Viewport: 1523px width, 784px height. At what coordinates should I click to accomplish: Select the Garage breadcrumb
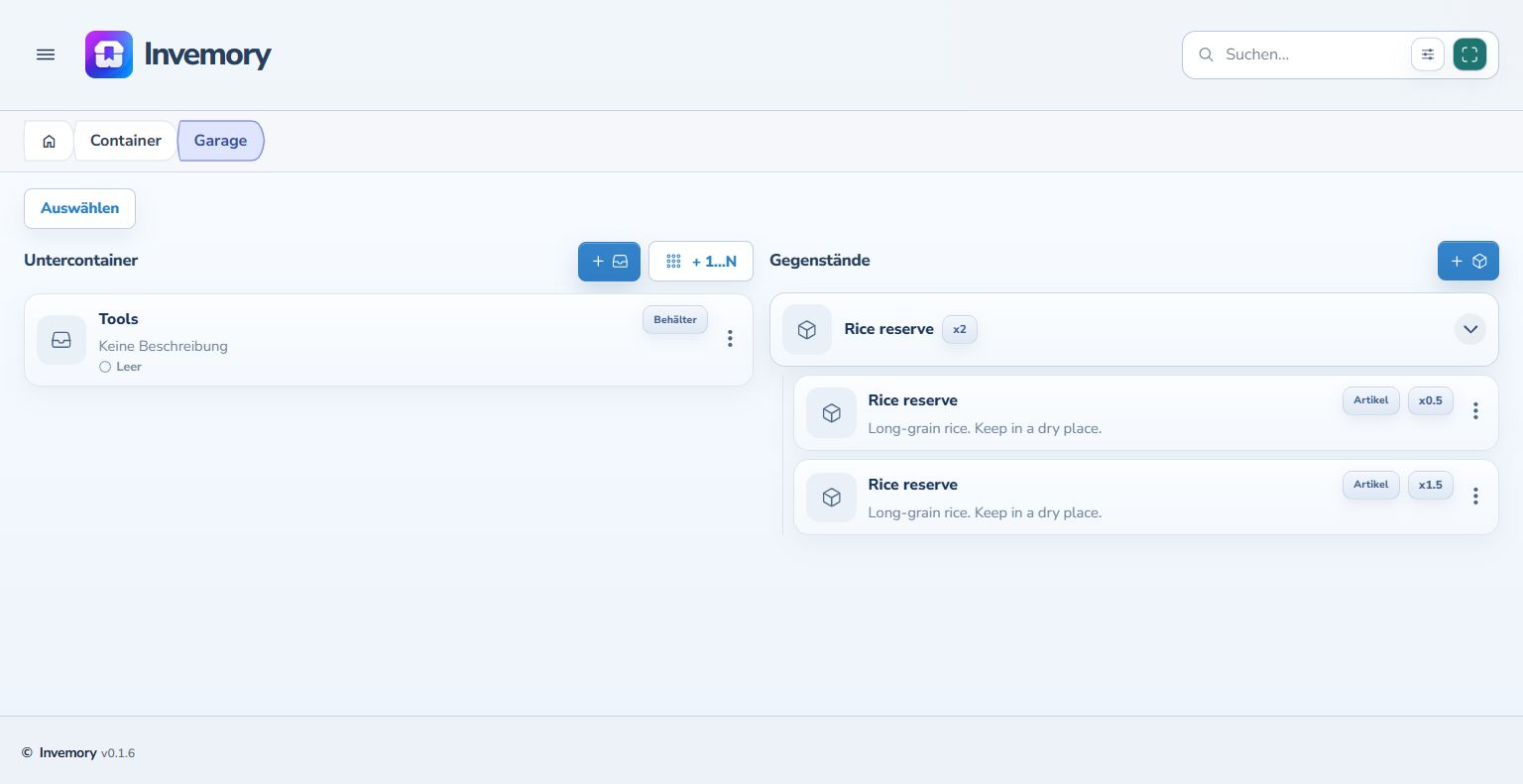[x=220, y=141]
